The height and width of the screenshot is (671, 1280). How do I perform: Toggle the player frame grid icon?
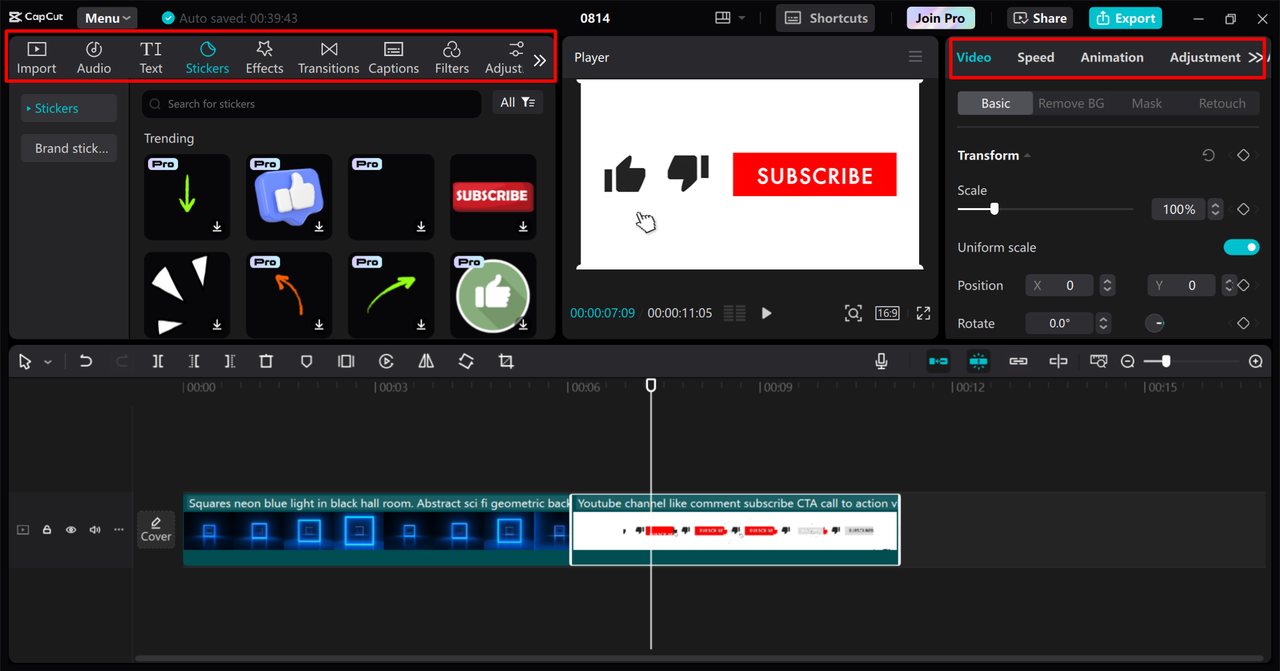(734, 313)
